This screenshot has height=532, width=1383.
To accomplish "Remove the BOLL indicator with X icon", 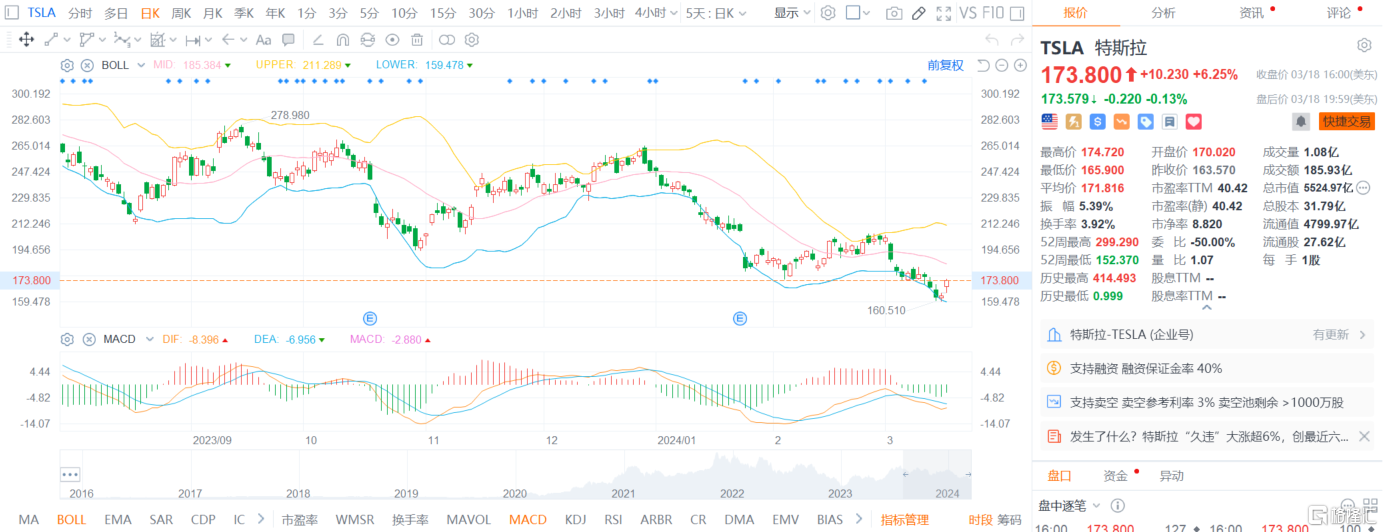I will click(x=87, y=65).
